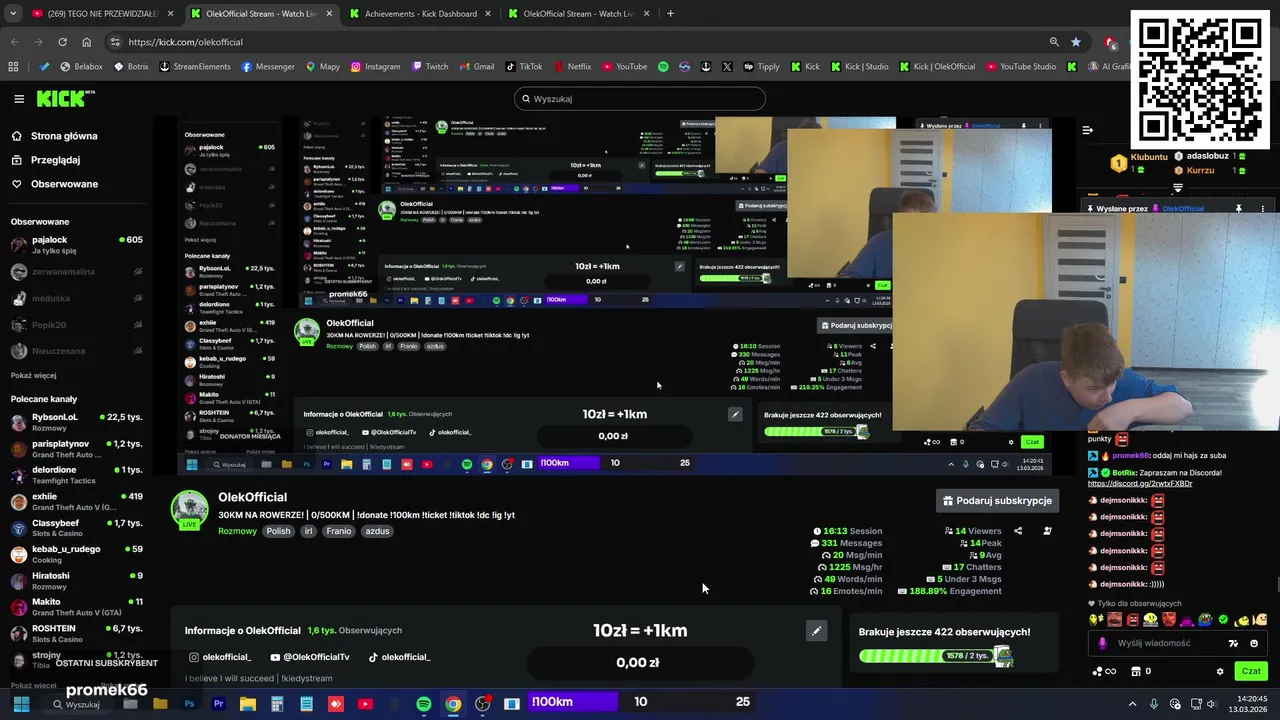The width and height of the screenshot is (1280, 720).
Task: Open Spotify from the taskbar
Action: click(x=424, y=704)
